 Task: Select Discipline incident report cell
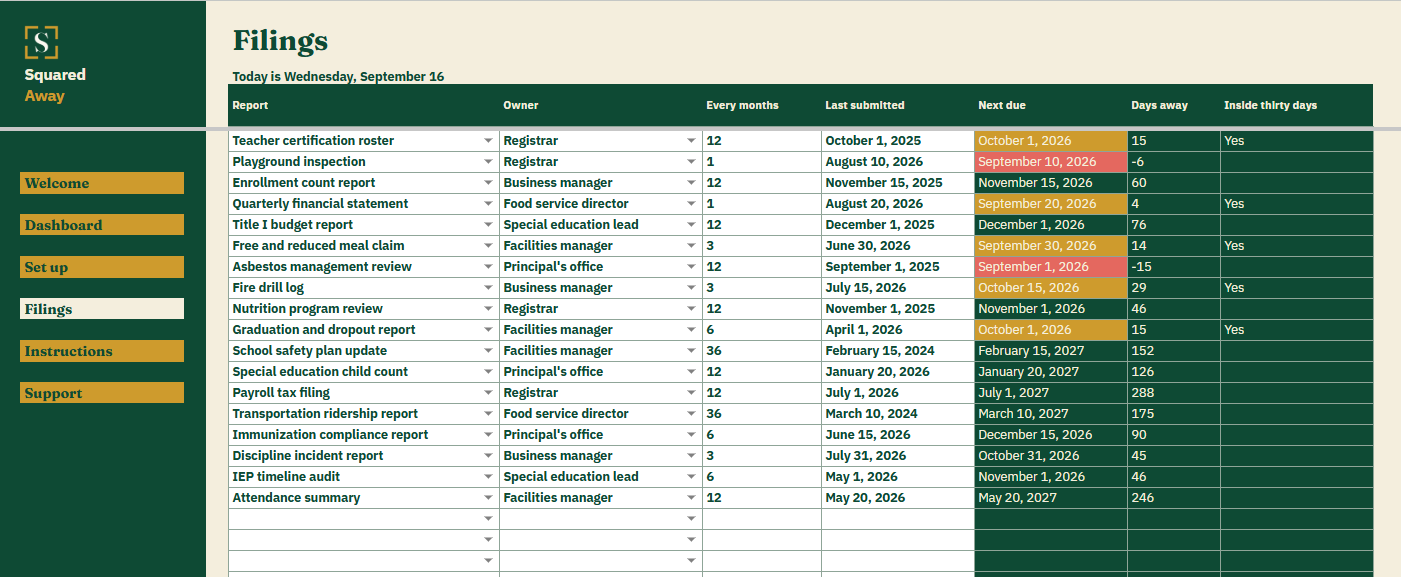(364, 456)
